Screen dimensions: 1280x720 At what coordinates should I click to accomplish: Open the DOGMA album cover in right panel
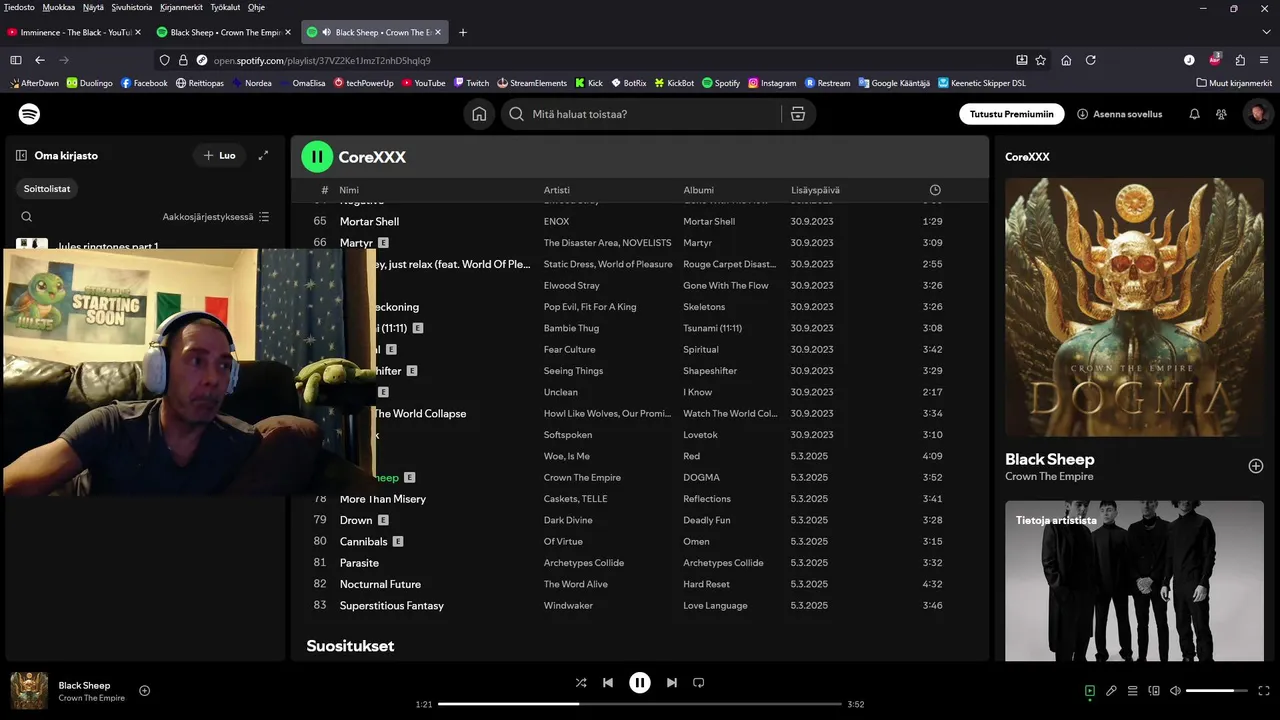click(x=1134, y=307)
